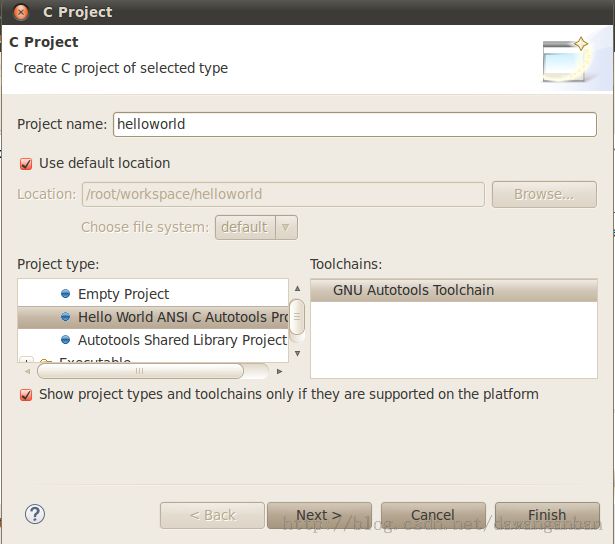Click project type list scroll down arrow

[297, 353]
